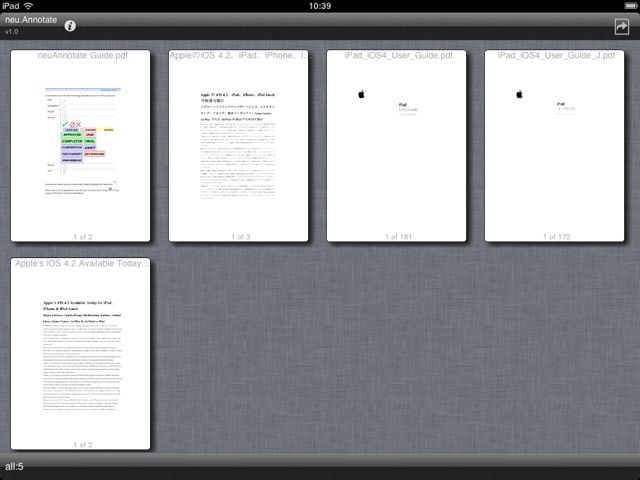Open Apple's iOS 4.2 Available Today document
The width and height of the screenshot is (640, 480).
(80, 353)
